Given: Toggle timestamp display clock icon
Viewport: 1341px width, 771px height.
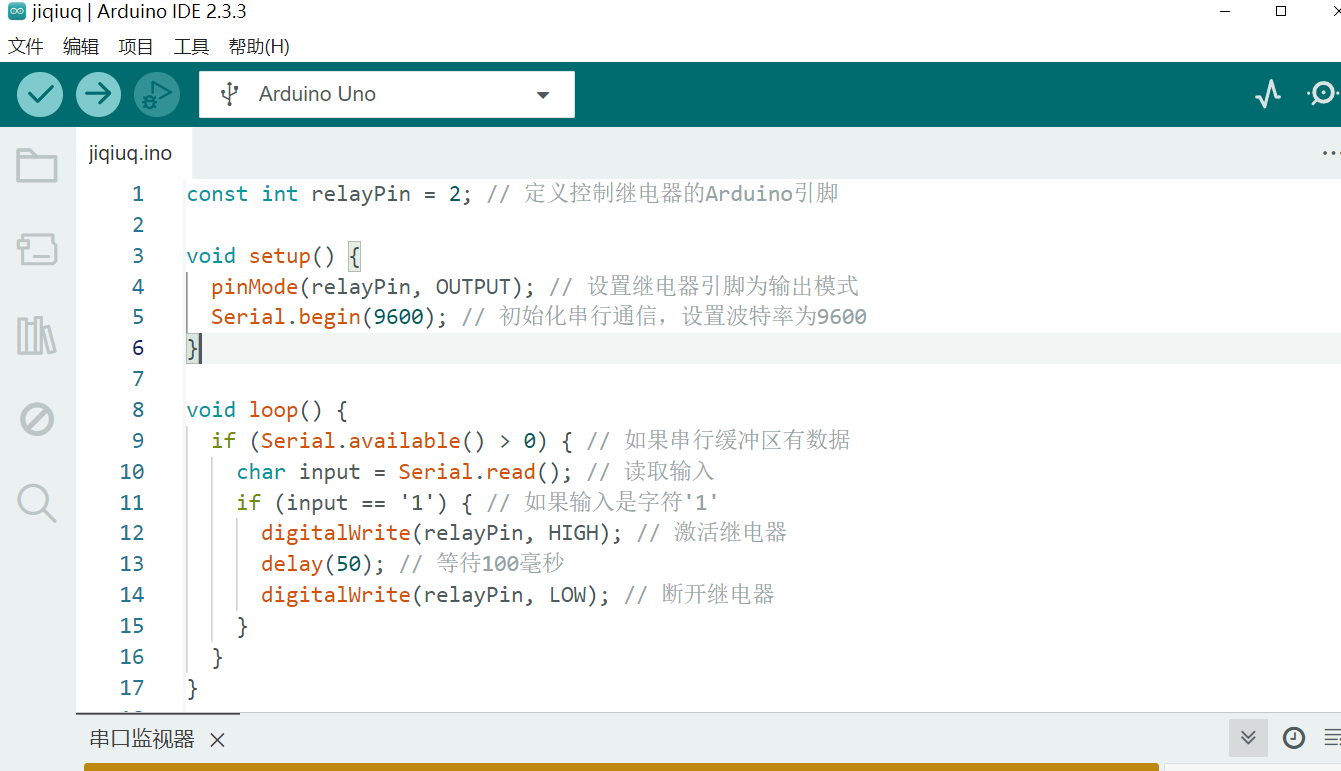Looking at the screenshot, I should pyautogui.click(x=1294, y=738).
